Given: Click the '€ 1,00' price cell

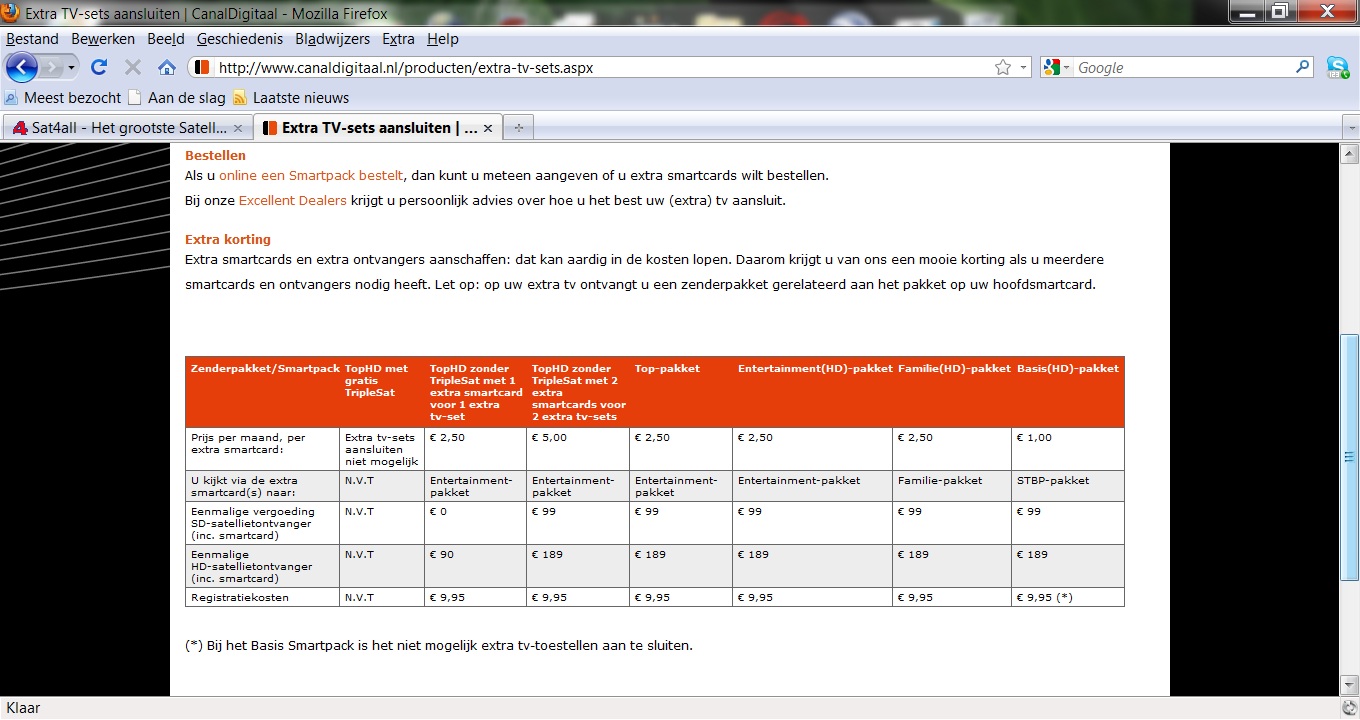Looking at the screenshot, I should click(1068, 449).
